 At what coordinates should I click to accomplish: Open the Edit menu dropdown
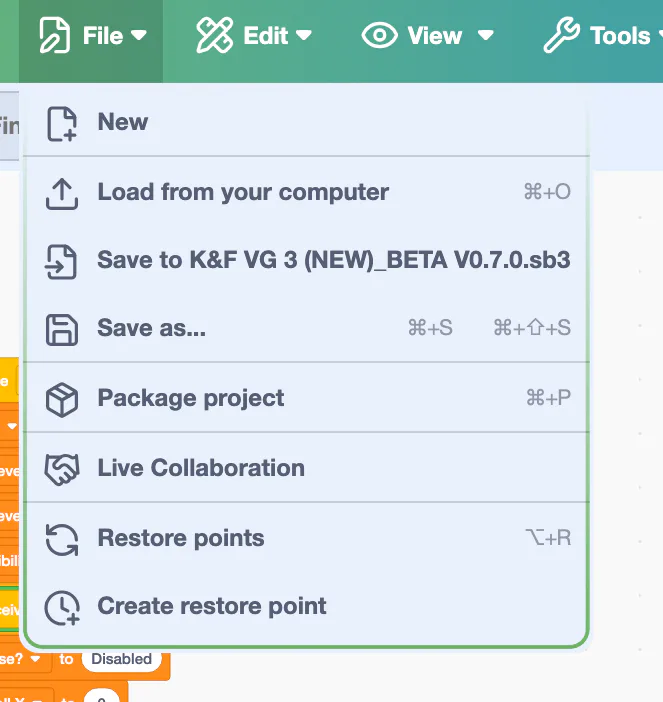pyautogui.click(x=254, y=36)
